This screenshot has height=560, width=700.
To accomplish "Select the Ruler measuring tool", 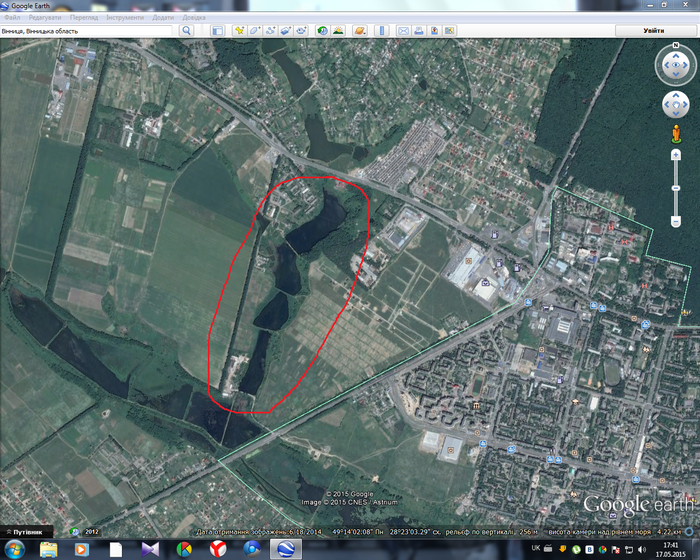I will (x=382, y=30).
